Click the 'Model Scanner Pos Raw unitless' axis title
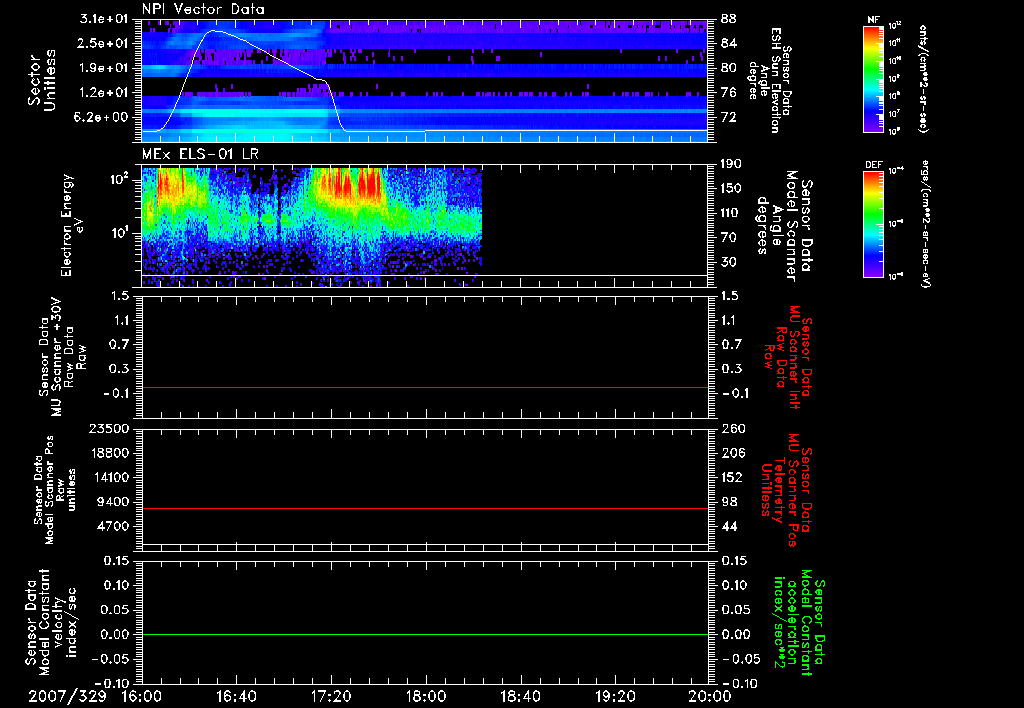The height and width of the screenshot is (708, 1024). tap(55, 489)
